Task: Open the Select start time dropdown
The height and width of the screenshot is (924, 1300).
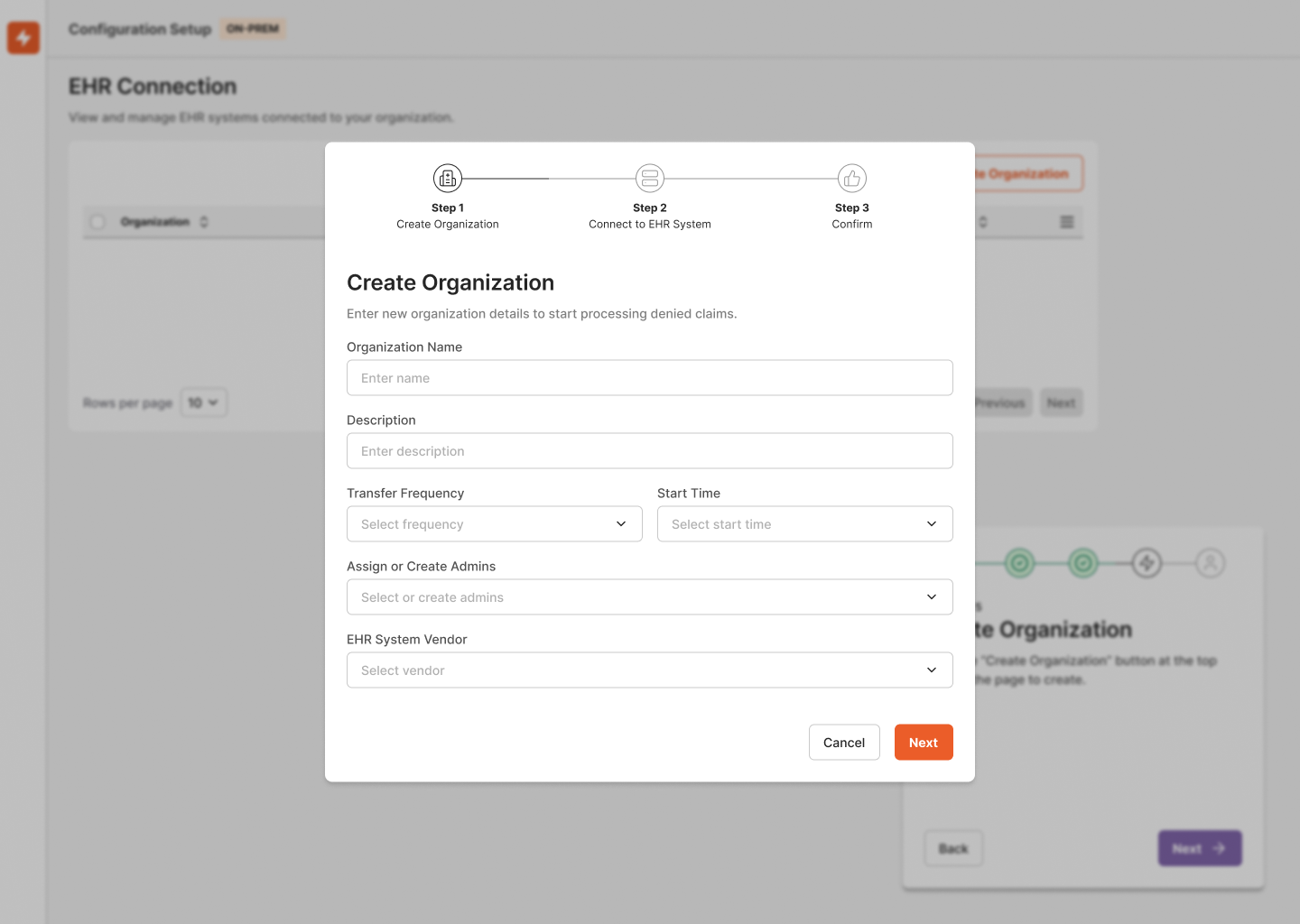Action: click(x=804, y=523)
